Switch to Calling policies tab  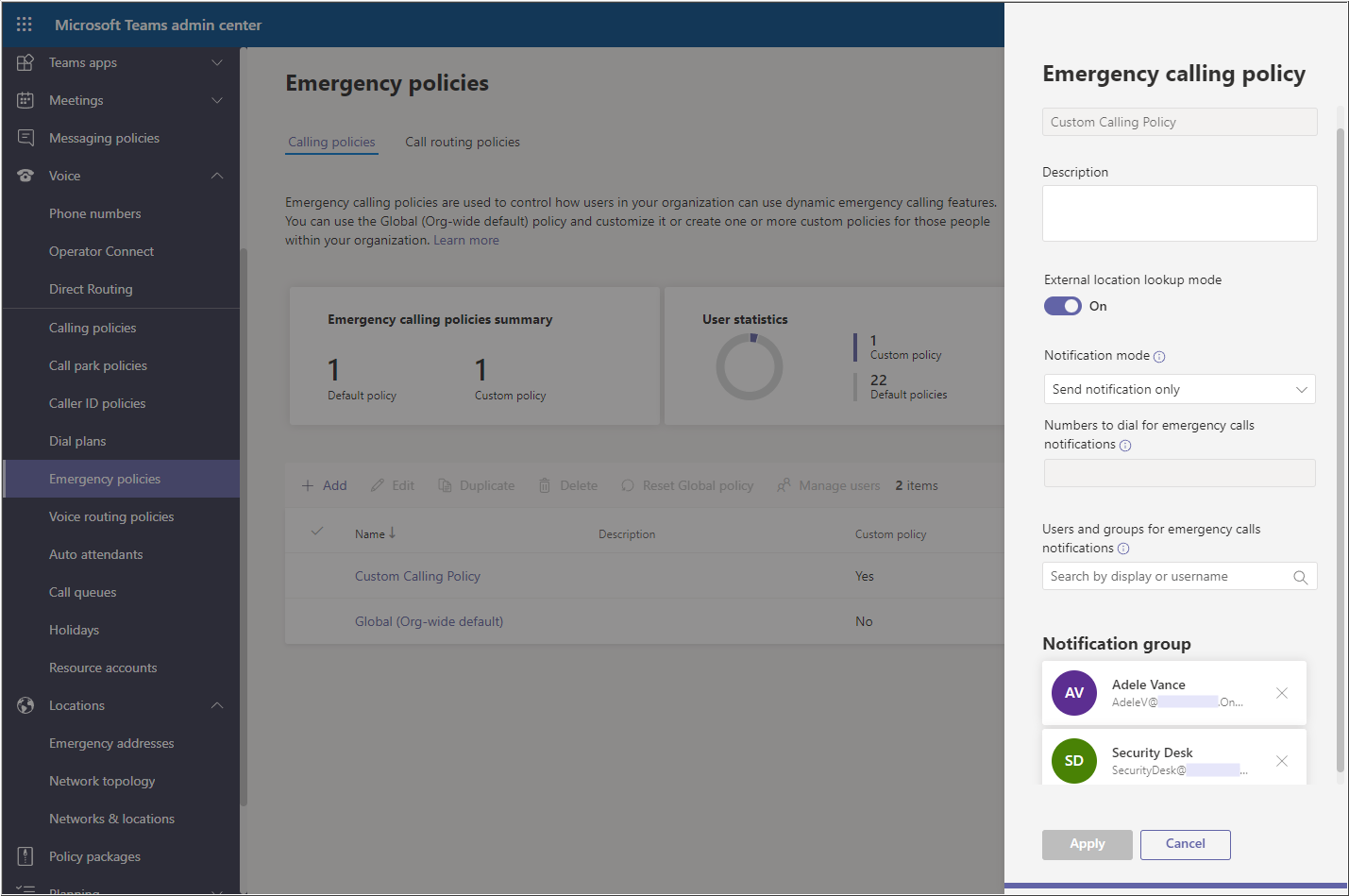coord(331,143)
